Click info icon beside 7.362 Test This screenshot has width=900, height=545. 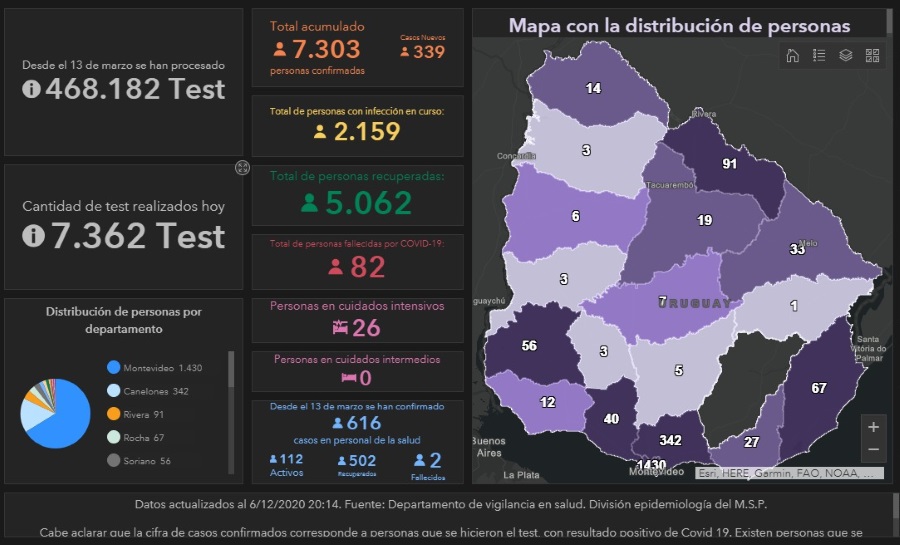point(32,236)
